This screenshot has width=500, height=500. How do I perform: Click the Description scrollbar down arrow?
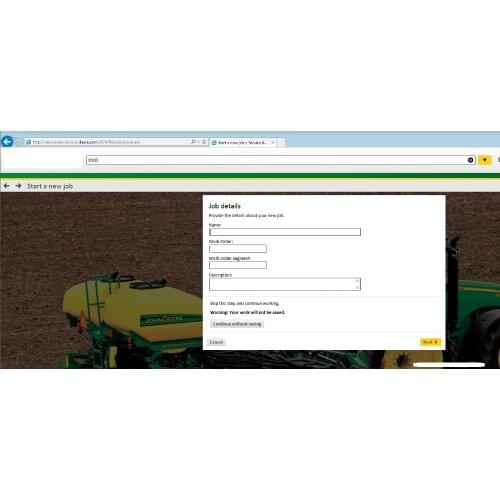[x=357, y=288]
